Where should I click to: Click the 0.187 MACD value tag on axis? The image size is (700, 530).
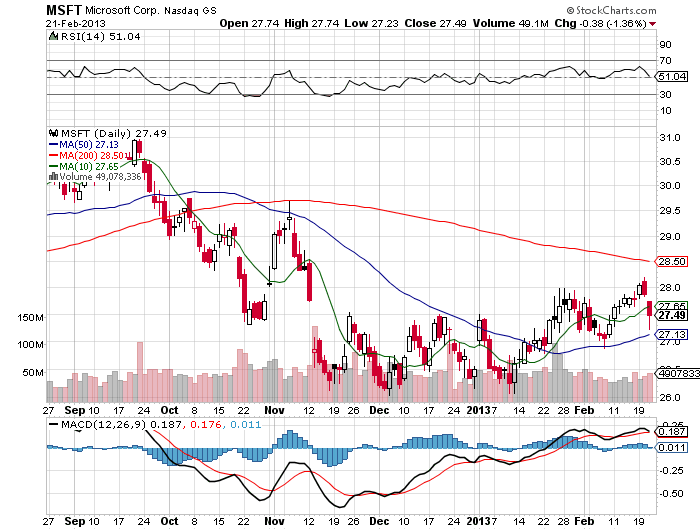(x=672, y=431)
